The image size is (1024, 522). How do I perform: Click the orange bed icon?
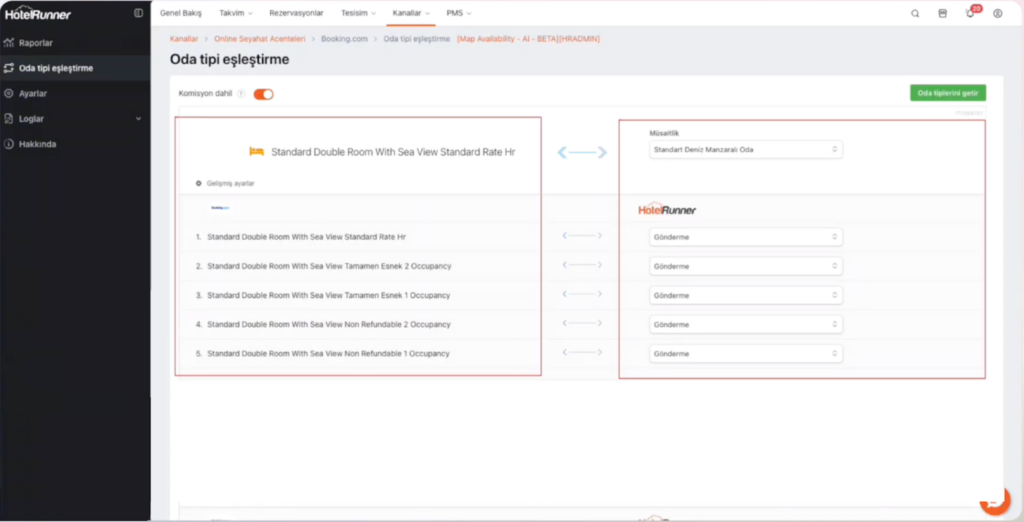coord(257,152)
